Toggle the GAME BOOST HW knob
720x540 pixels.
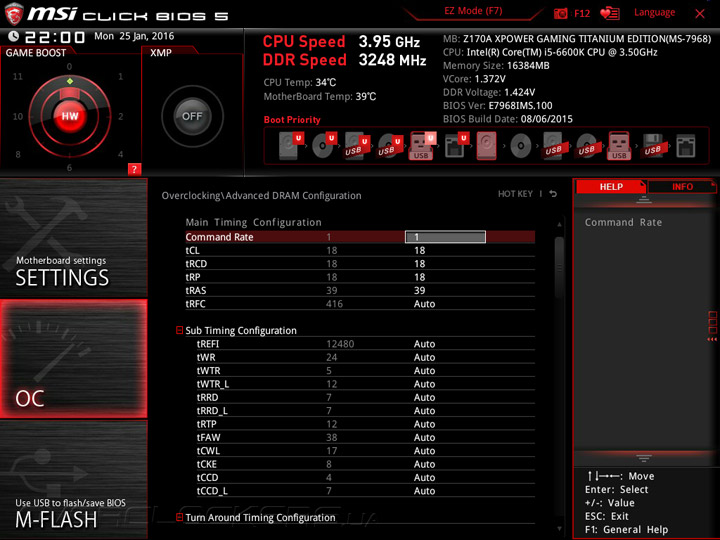tap(70, 116)
